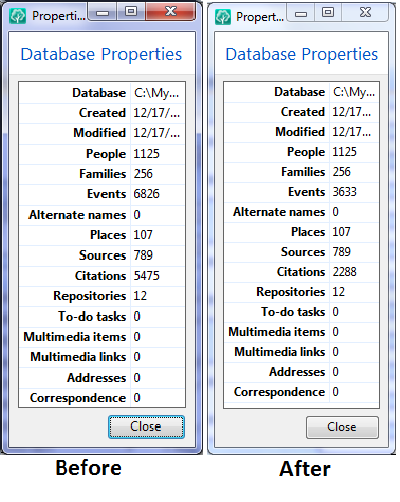Maximize the After Properties window
The height and width of the screenshot is (502, 400).
tap(328, 13)
